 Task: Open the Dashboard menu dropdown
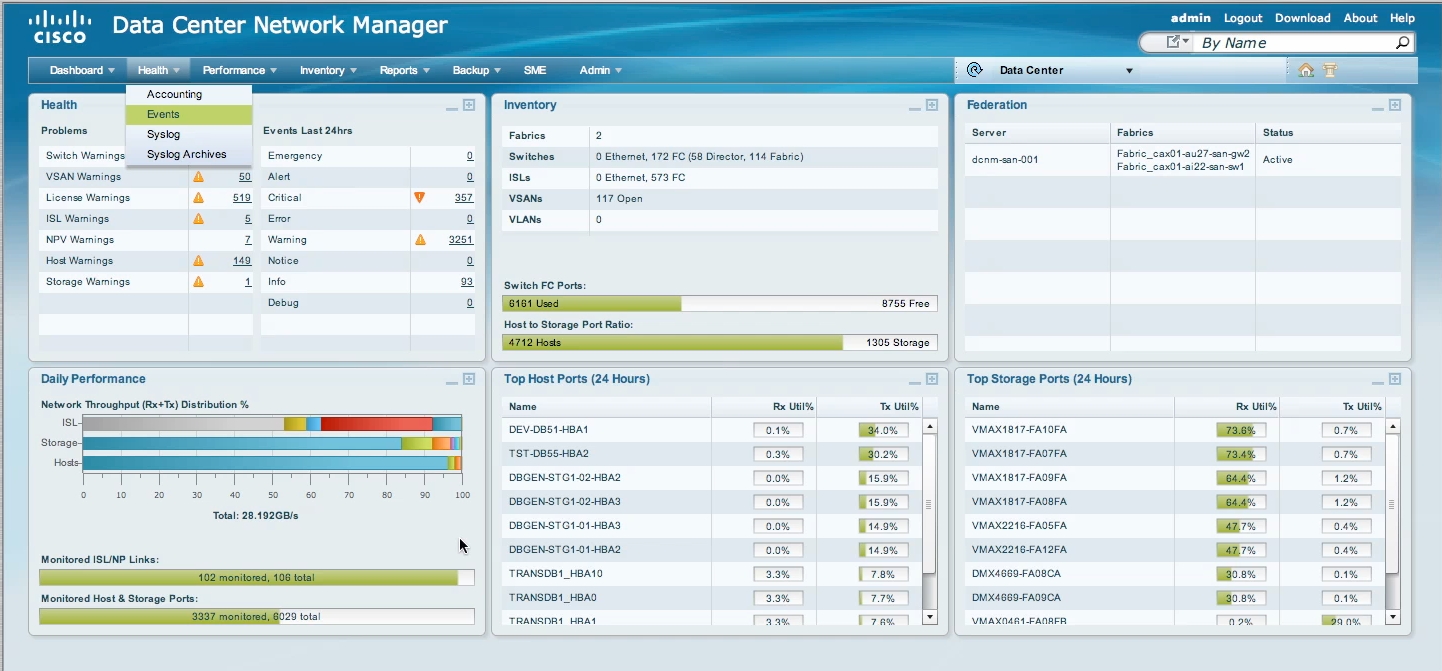pyautogui.click(x=82, y=70)
